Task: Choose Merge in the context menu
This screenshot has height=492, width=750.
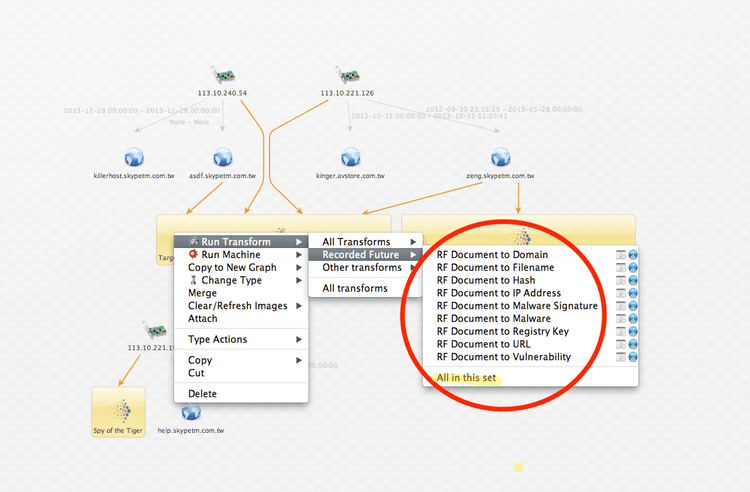Action: (202, 293)
